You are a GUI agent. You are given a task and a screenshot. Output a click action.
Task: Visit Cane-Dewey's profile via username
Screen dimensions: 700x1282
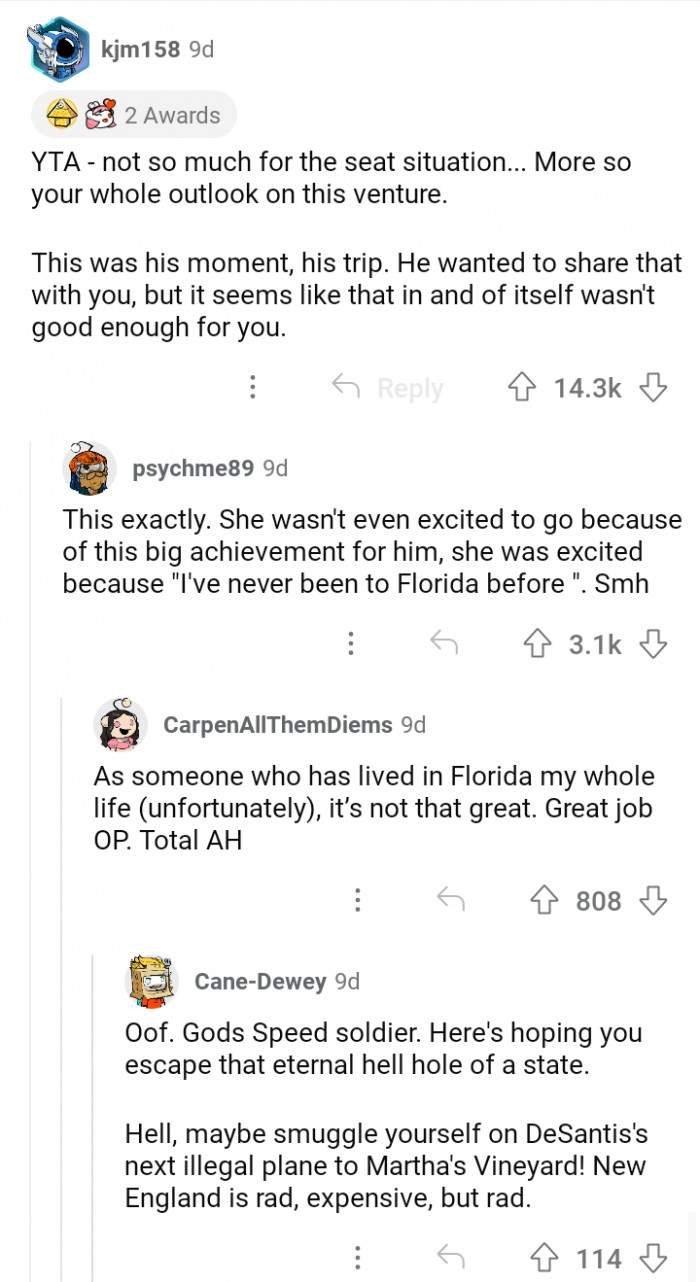[260, 981]
